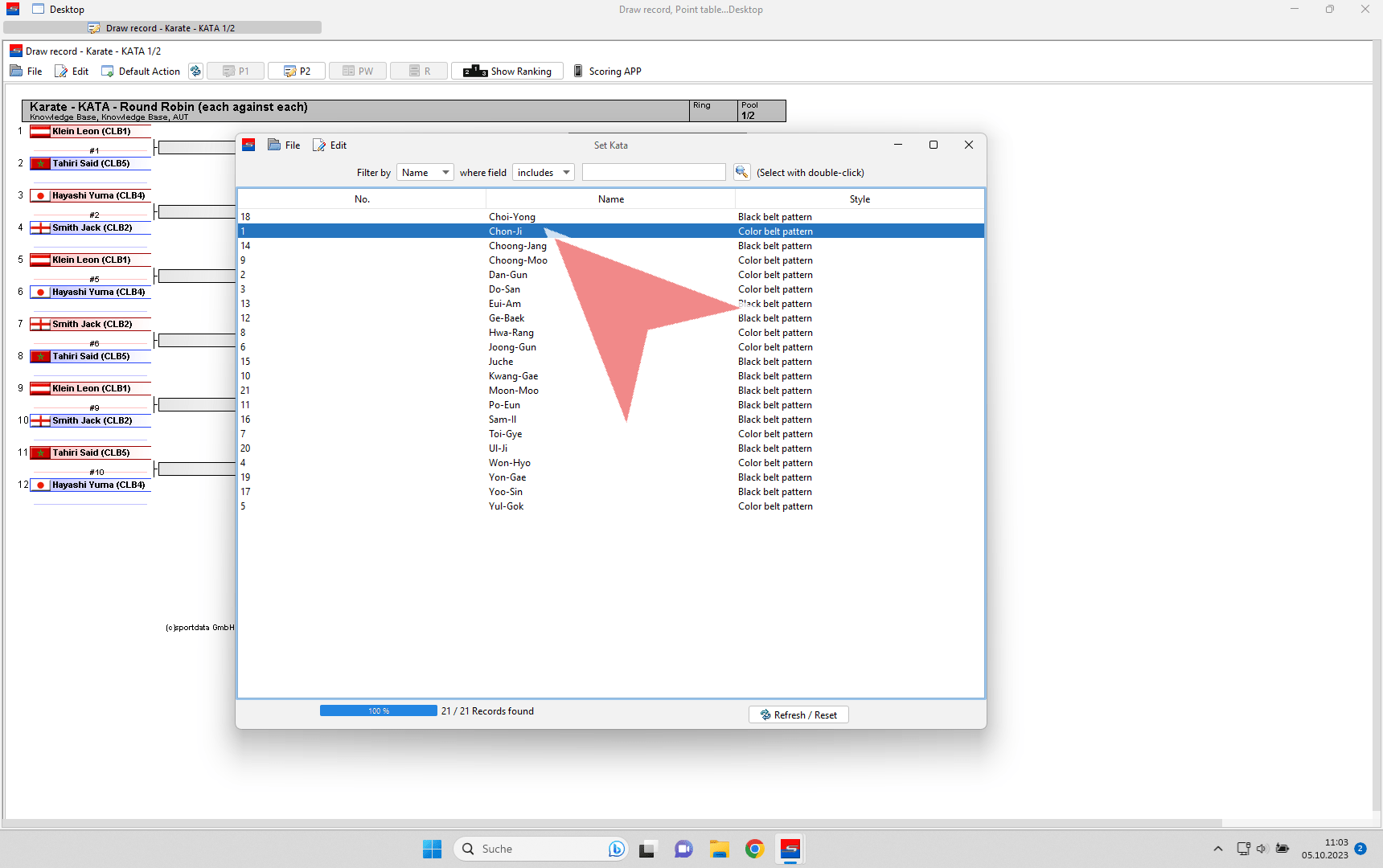Viewport: 1383px width, 868px height.
Task: Click the 100% progress bar
Action: 378,711
